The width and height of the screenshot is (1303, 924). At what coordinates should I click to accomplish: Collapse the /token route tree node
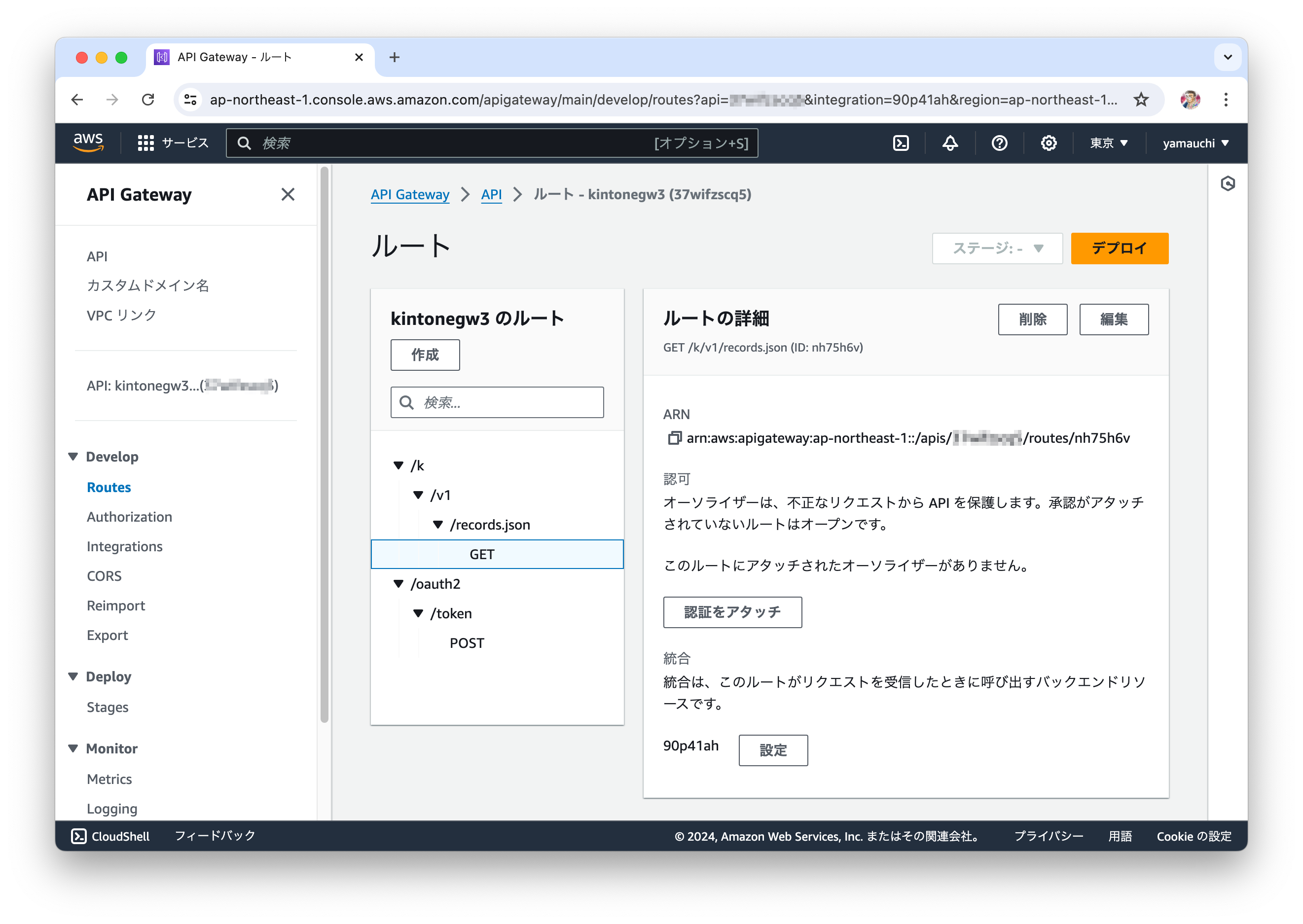tap(418, 613)
